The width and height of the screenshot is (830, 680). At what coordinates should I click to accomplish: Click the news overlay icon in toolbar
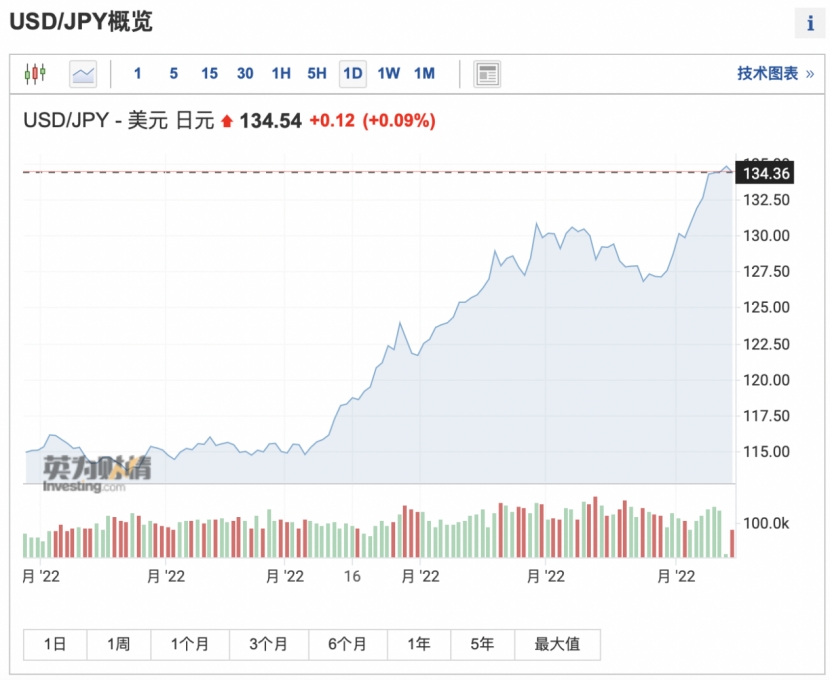487,73
